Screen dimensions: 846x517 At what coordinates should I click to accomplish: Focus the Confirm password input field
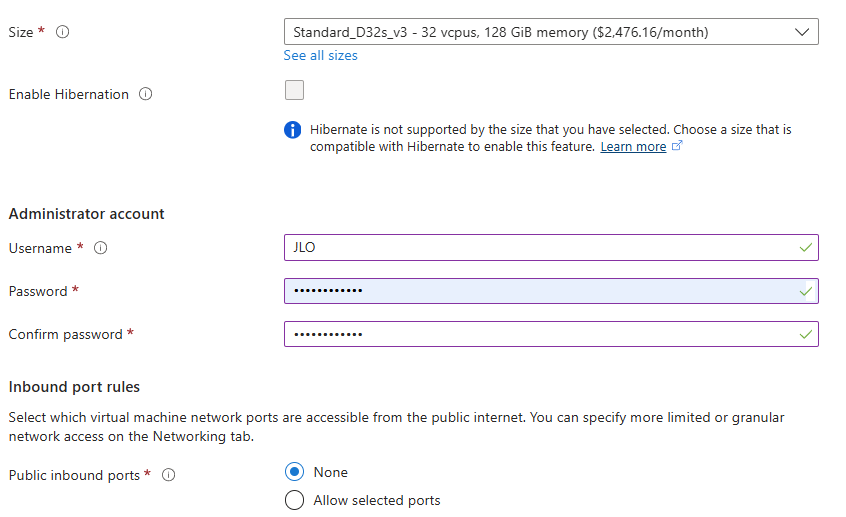point(551,334)
